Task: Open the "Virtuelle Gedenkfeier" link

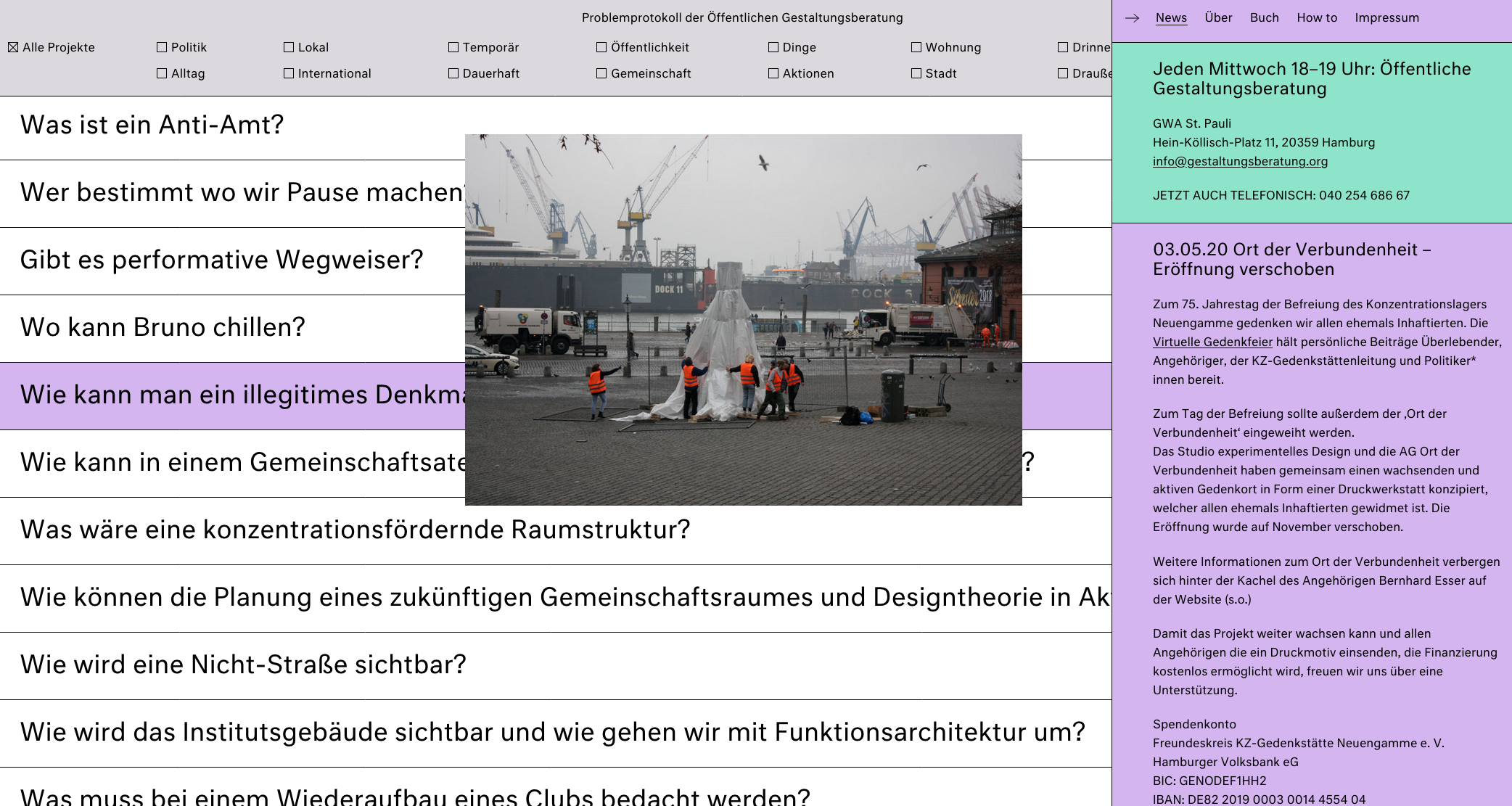Action: coord(1212,341)
